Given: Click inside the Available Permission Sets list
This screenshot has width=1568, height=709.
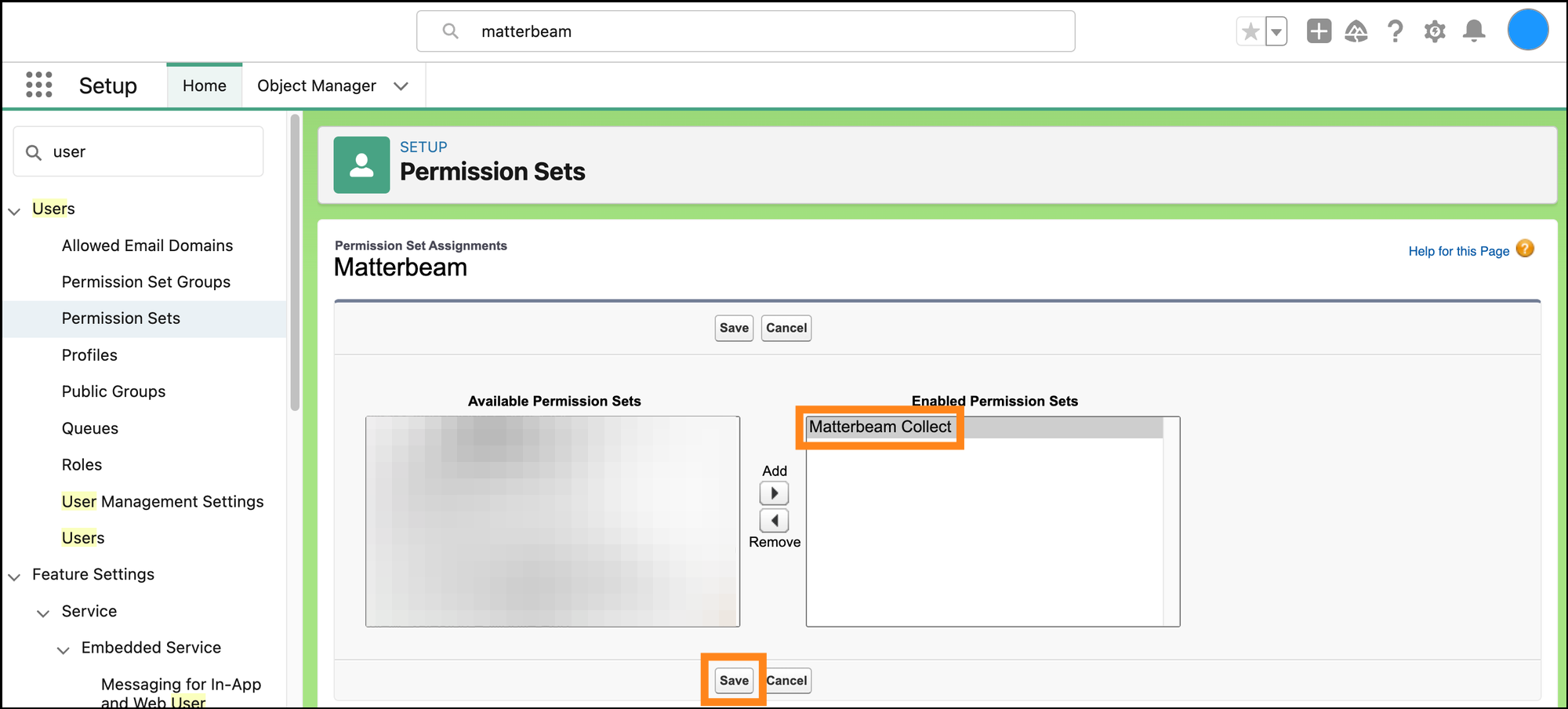Looking at the screenshot, I should pos(553,522).
